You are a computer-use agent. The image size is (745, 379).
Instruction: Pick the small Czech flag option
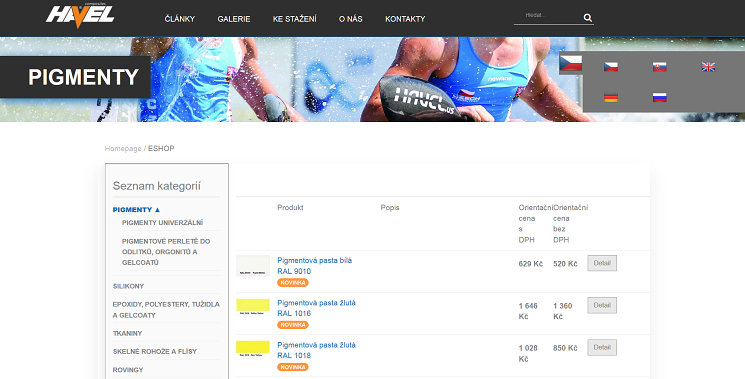pyautogui.click(x=611, y=67)
